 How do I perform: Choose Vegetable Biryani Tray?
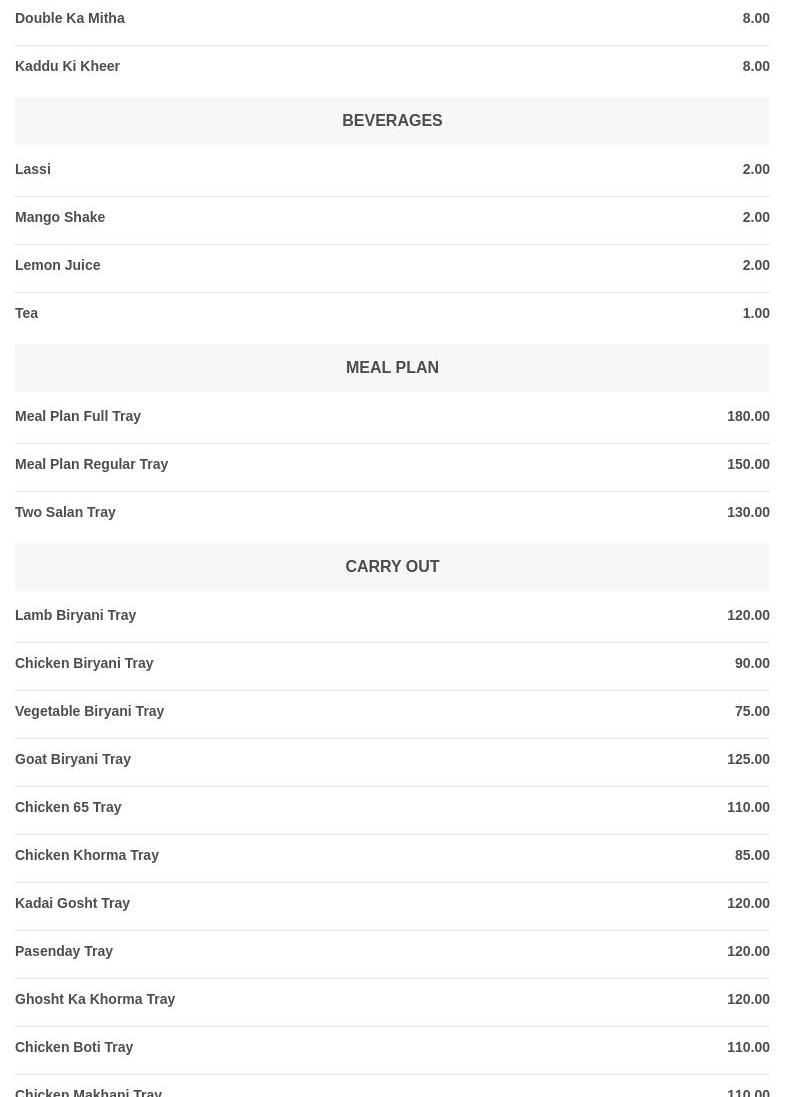pyautogui.click(x=90, y=711)
